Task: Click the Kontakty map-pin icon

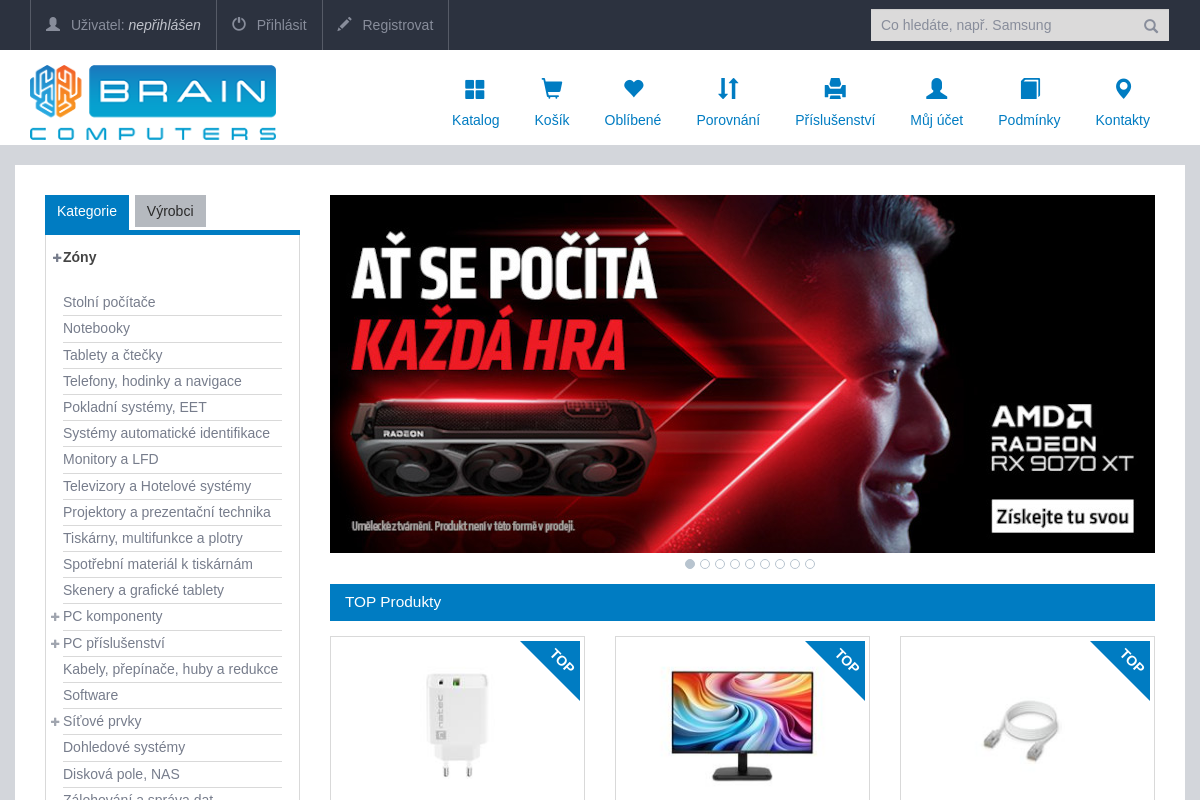Action: point(1122,88)
